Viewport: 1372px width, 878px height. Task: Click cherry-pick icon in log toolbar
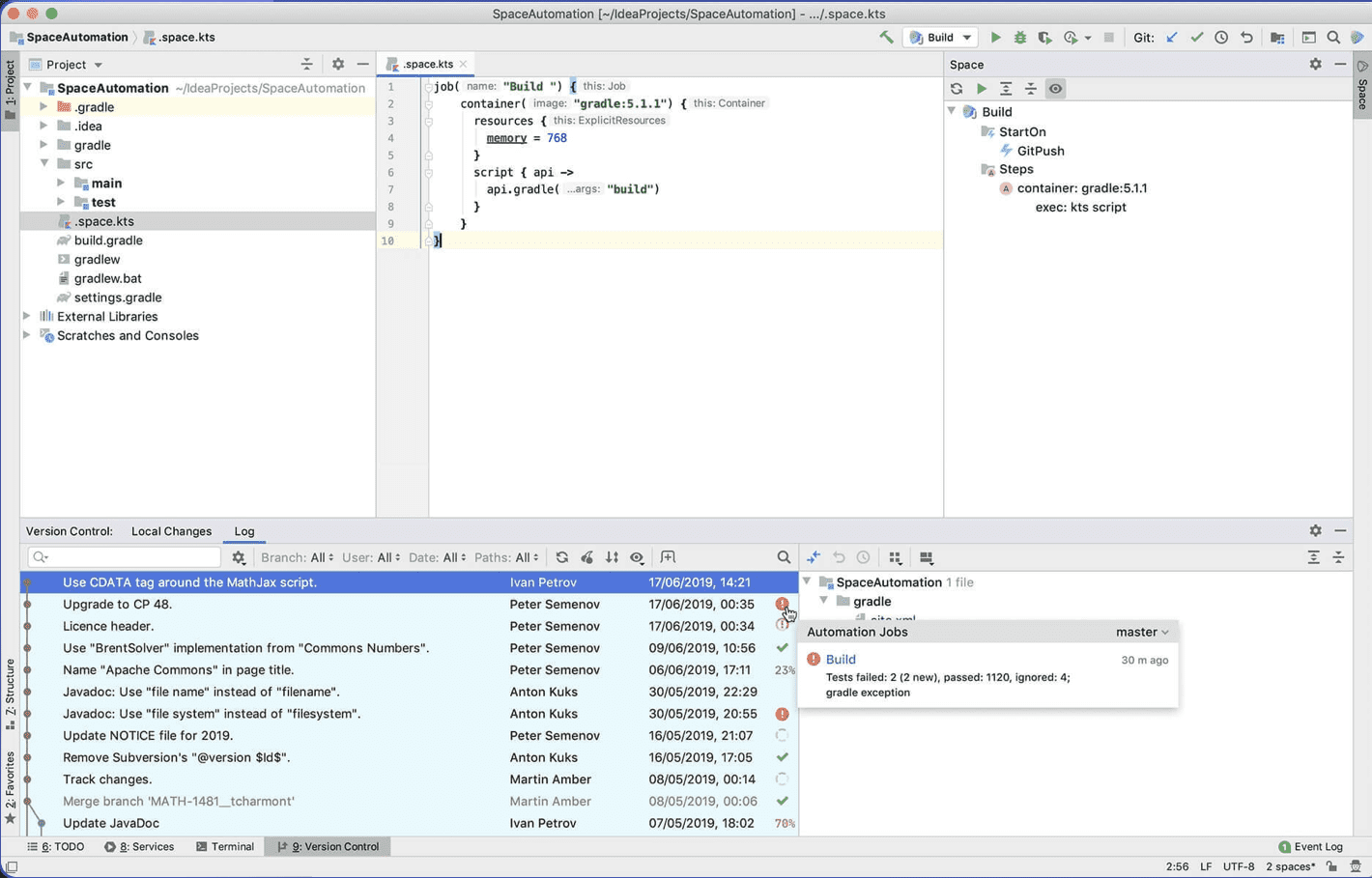(x=586, y=557)
